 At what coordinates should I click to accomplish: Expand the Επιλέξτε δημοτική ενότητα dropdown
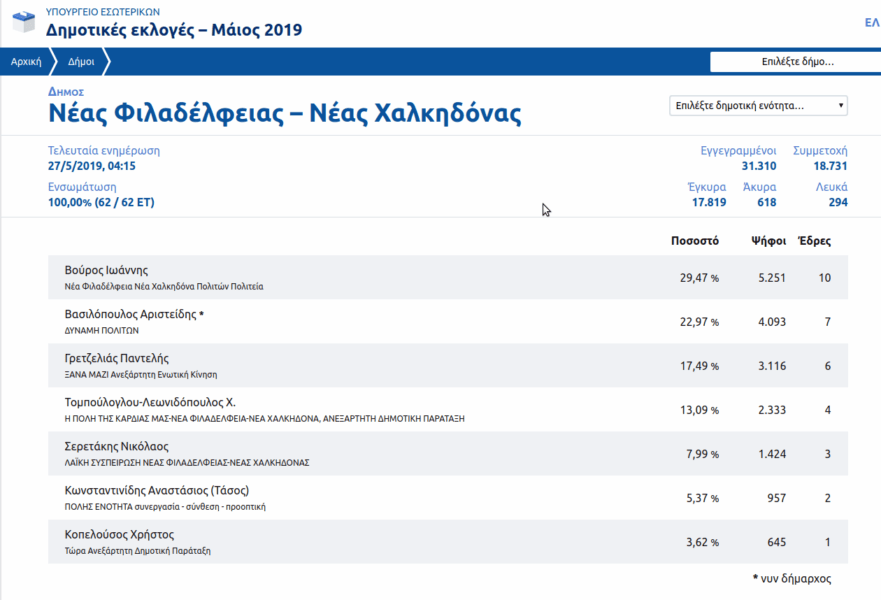pos(758,105)
